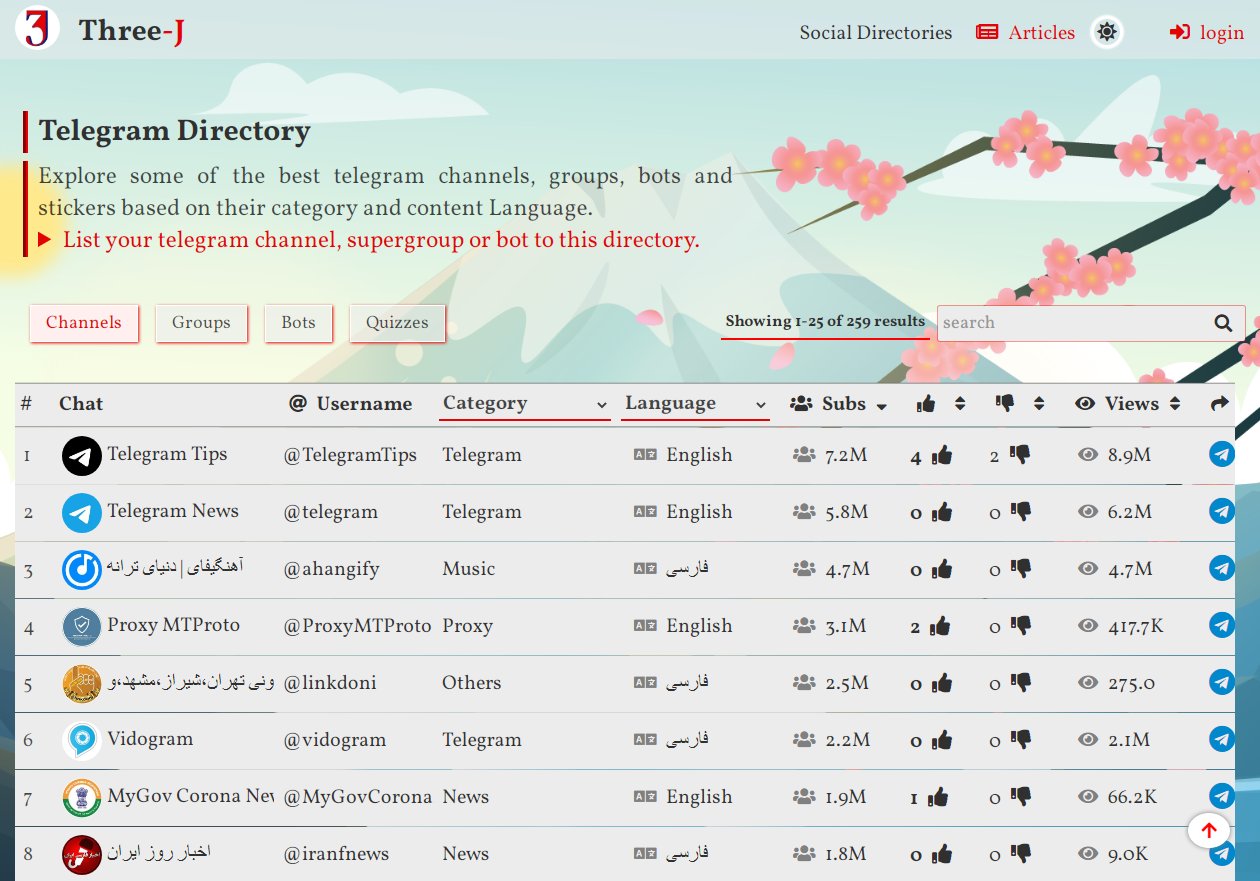Like the MyGov Corona News channel

coord(938,798)
